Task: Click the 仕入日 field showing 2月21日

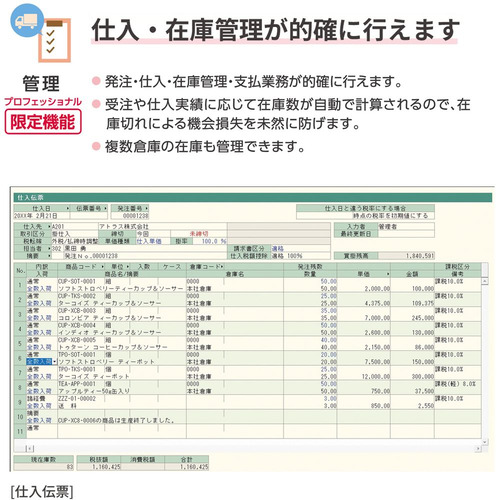Action: click(42, 216)
